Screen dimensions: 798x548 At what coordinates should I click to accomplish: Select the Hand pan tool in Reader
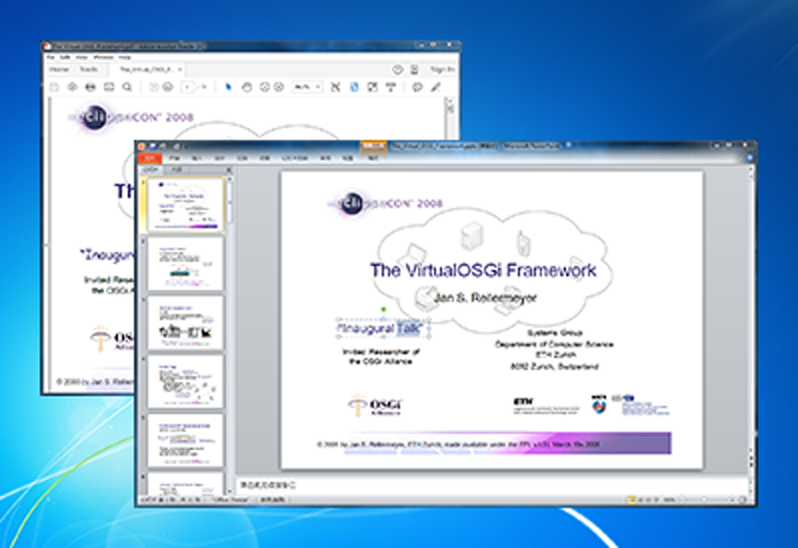247,87
